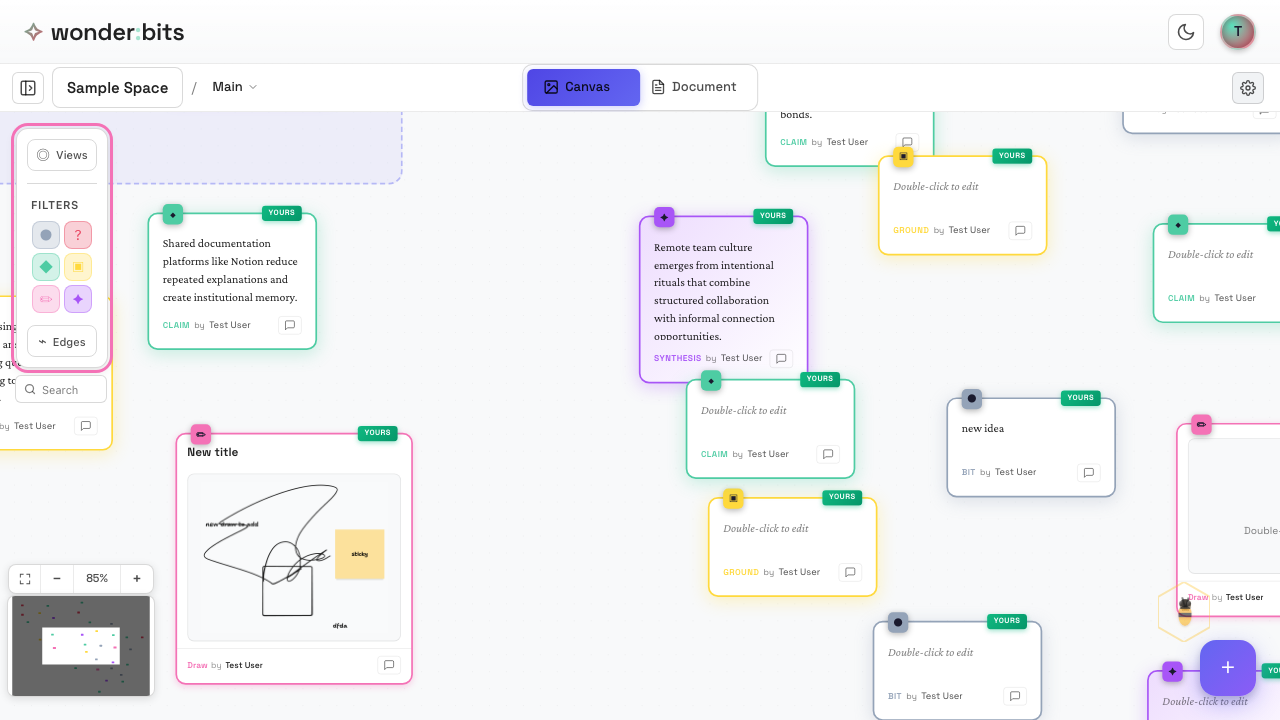This screenshot has width=1280, height=720.
Task: Click inside the Search field
Action: point(60,389)
